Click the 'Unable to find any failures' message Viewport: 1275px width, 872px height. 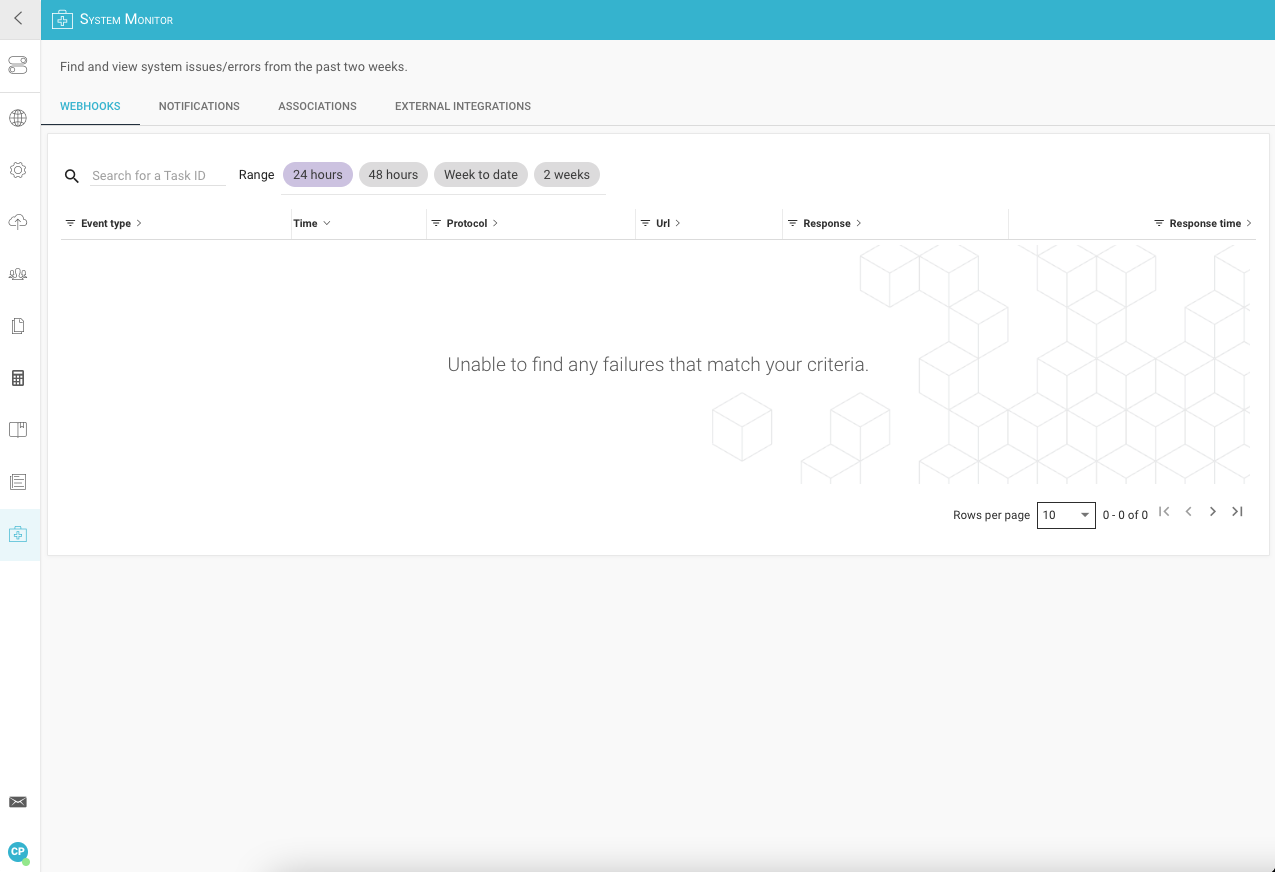(x=658, y=365)
